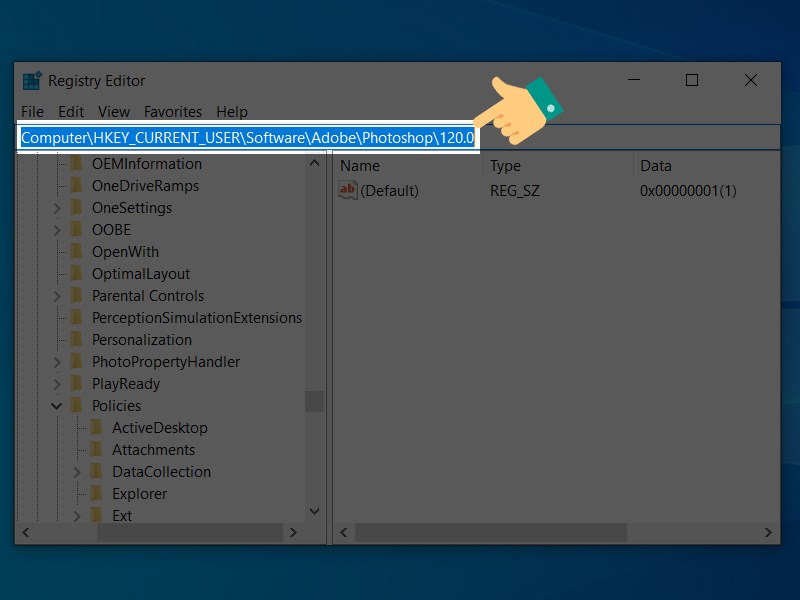Open the Favorites menu

coord(173,112)
